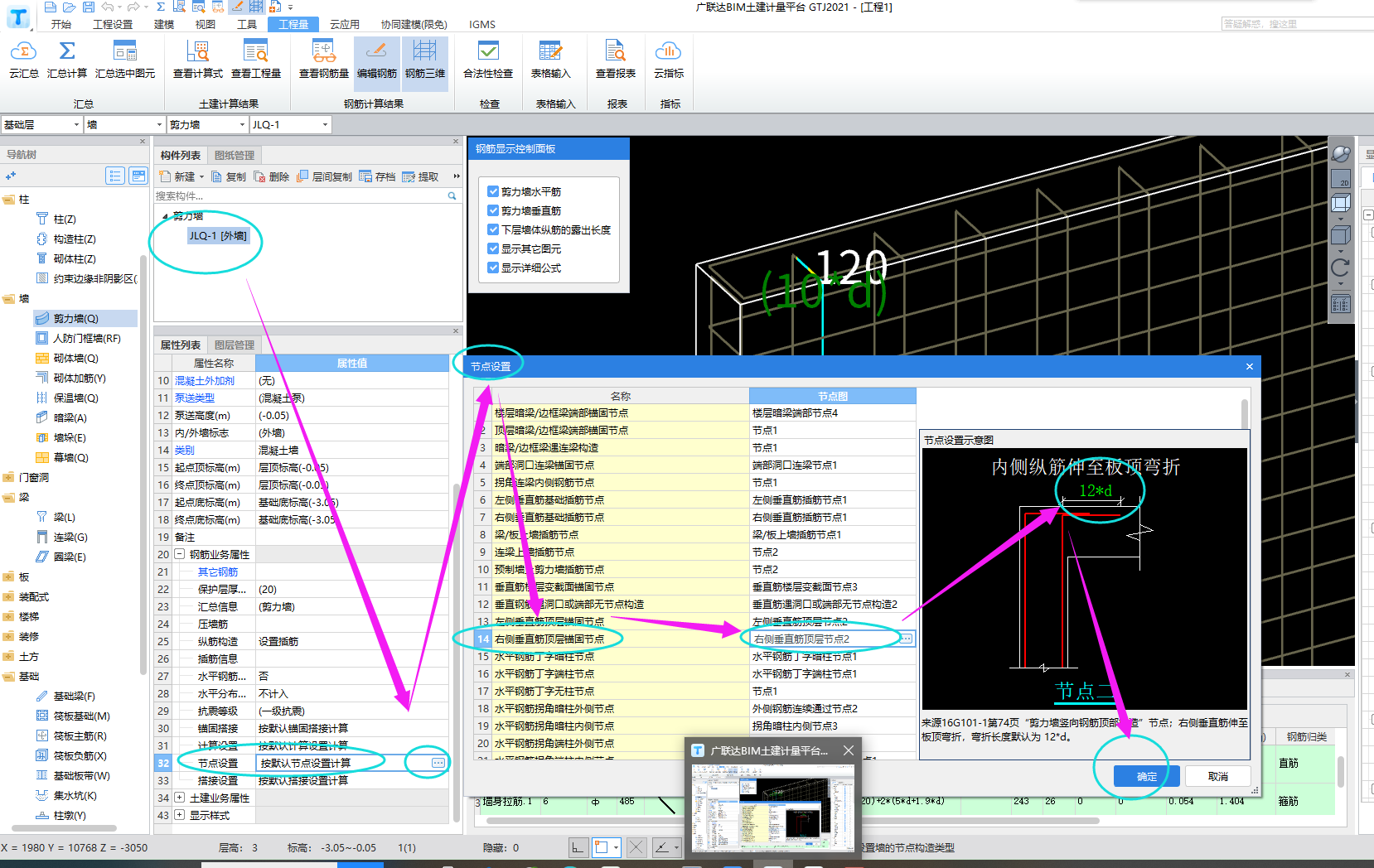
Task: Open the 开始 ribbon tab
Action: [x=61, y=24]
